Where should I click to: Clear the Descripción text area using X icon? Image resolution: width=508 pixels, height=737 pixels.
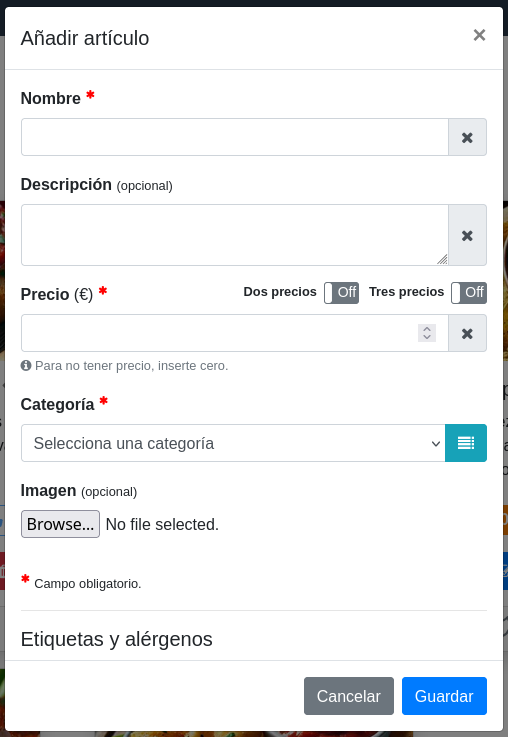click(467, 235)
